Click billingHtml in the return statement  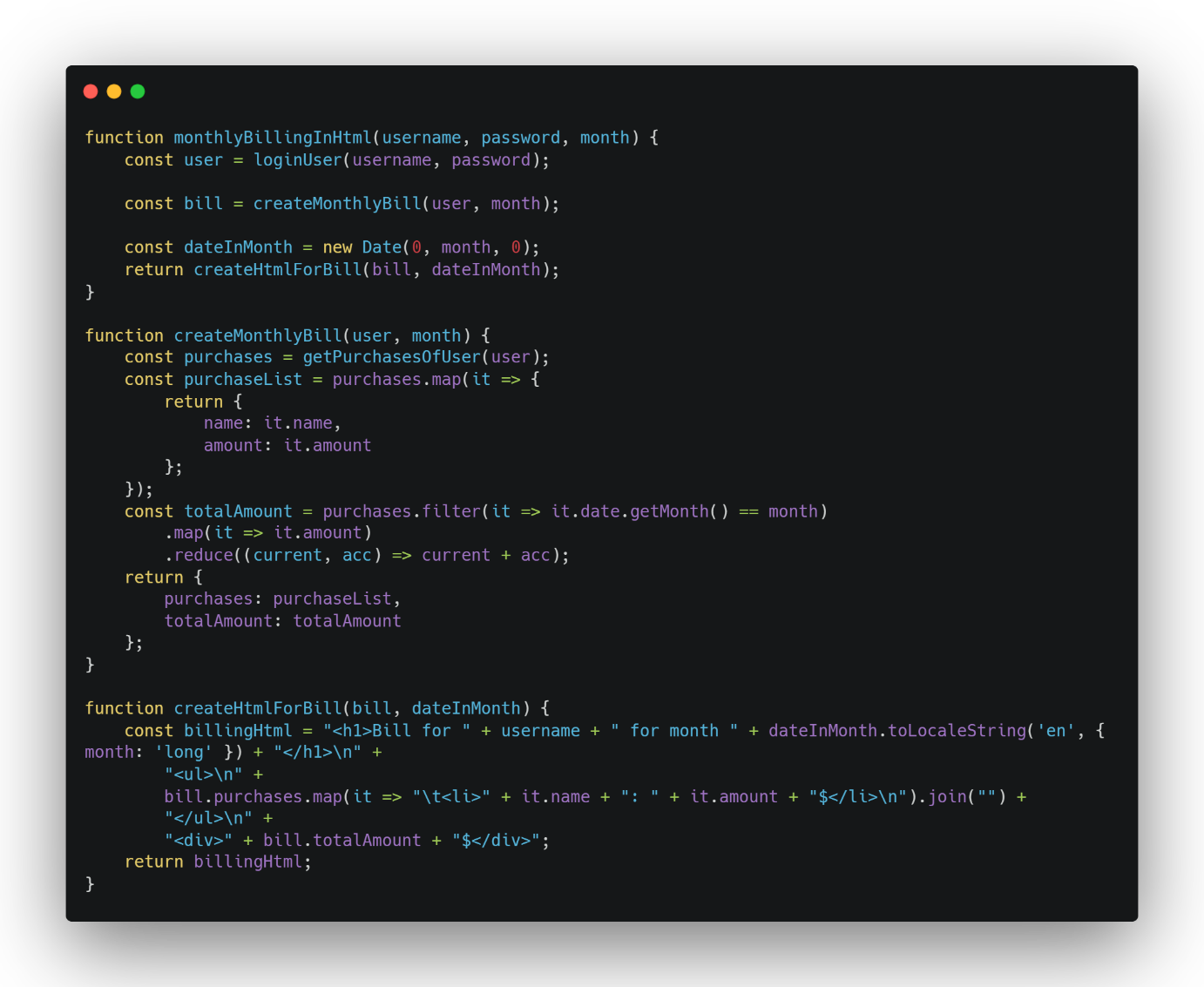[247, 862]
